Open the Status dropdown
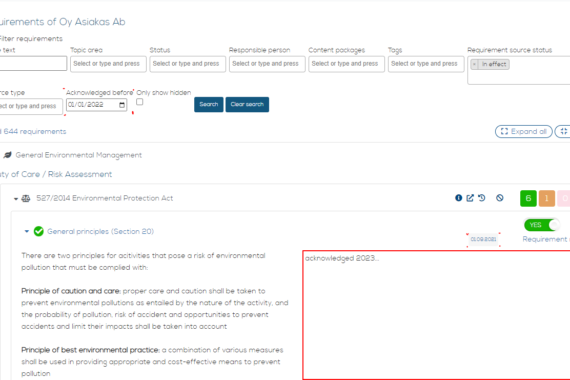 (188, 64)
